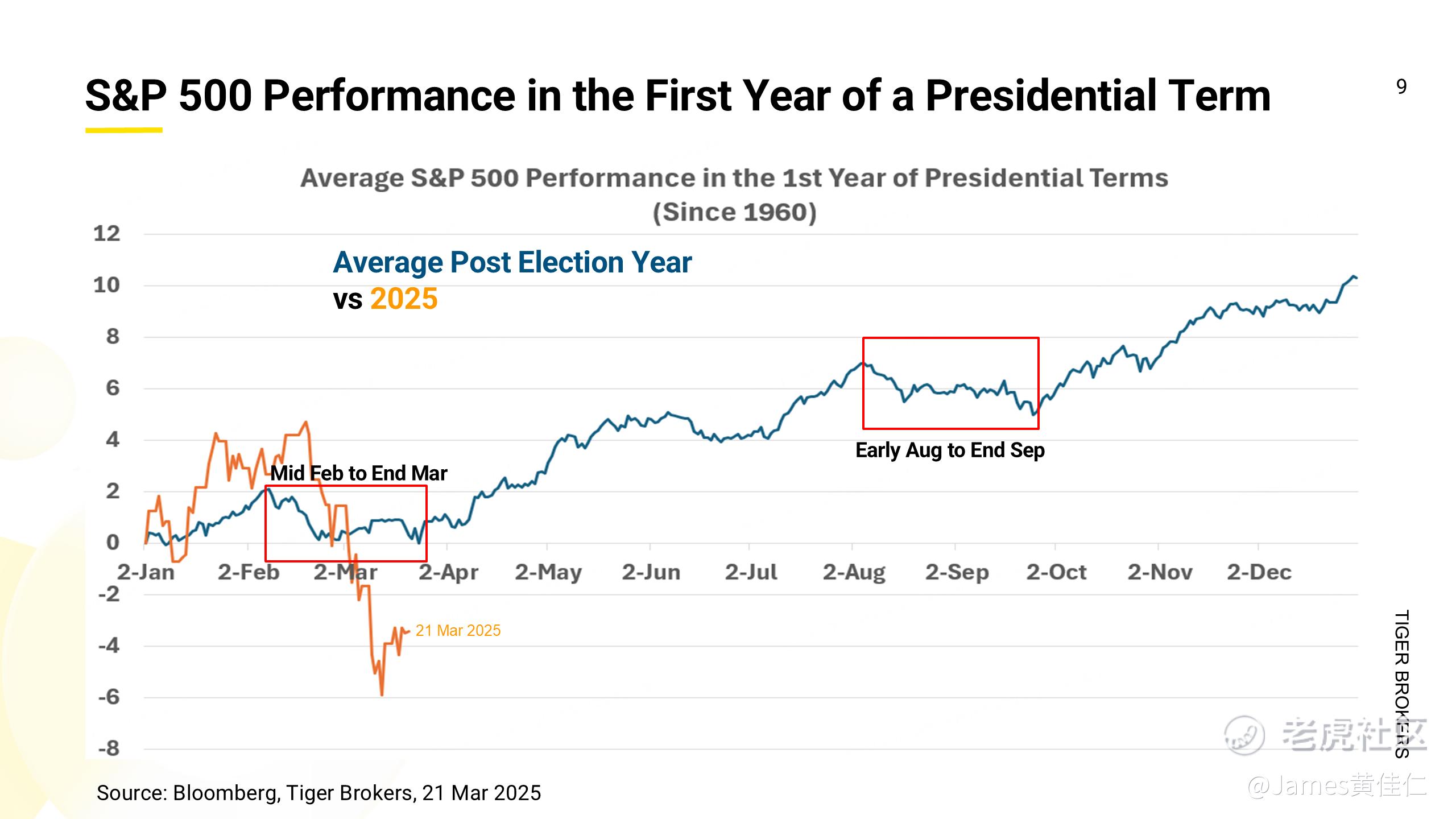The width and height of the screenshot is (1456, 819).
Task: Click the 2-Dec x-axis label
Action: click(1259, 572)
